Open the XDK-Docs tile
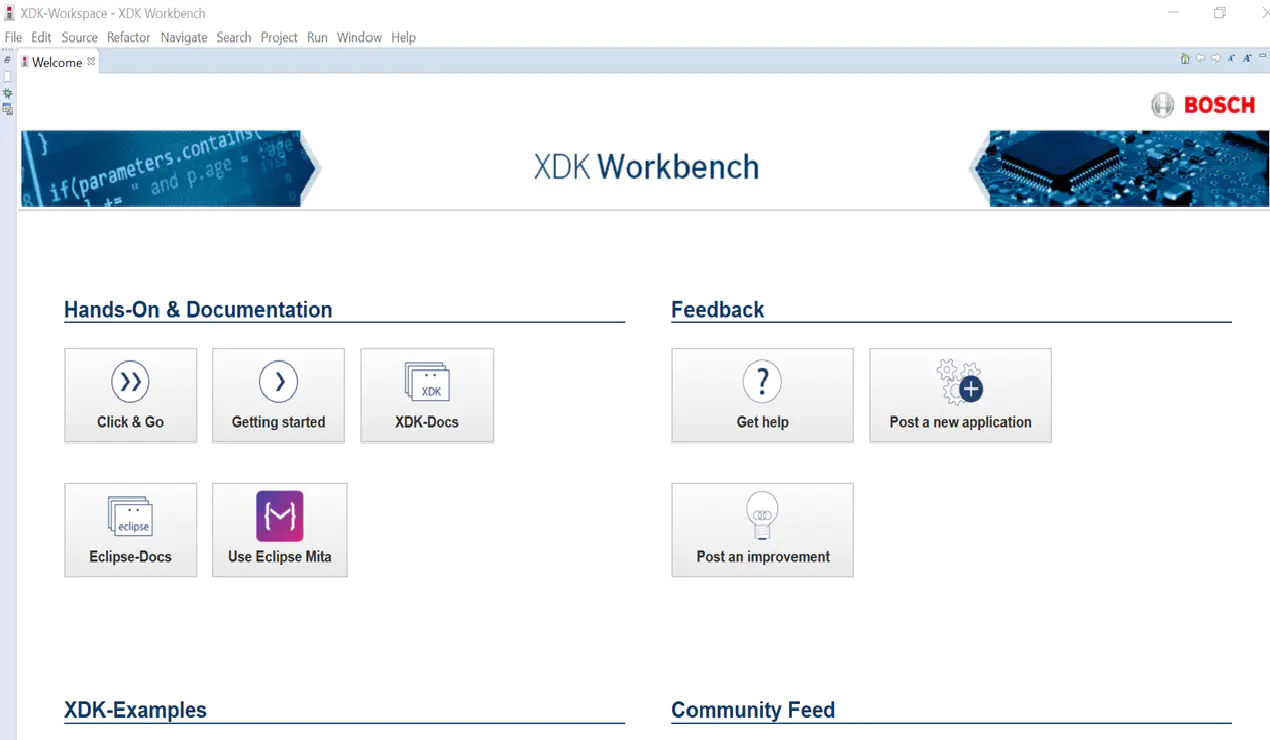This screenshot has height=740, width=1270. pyautogui.click(x=427, y=395)
